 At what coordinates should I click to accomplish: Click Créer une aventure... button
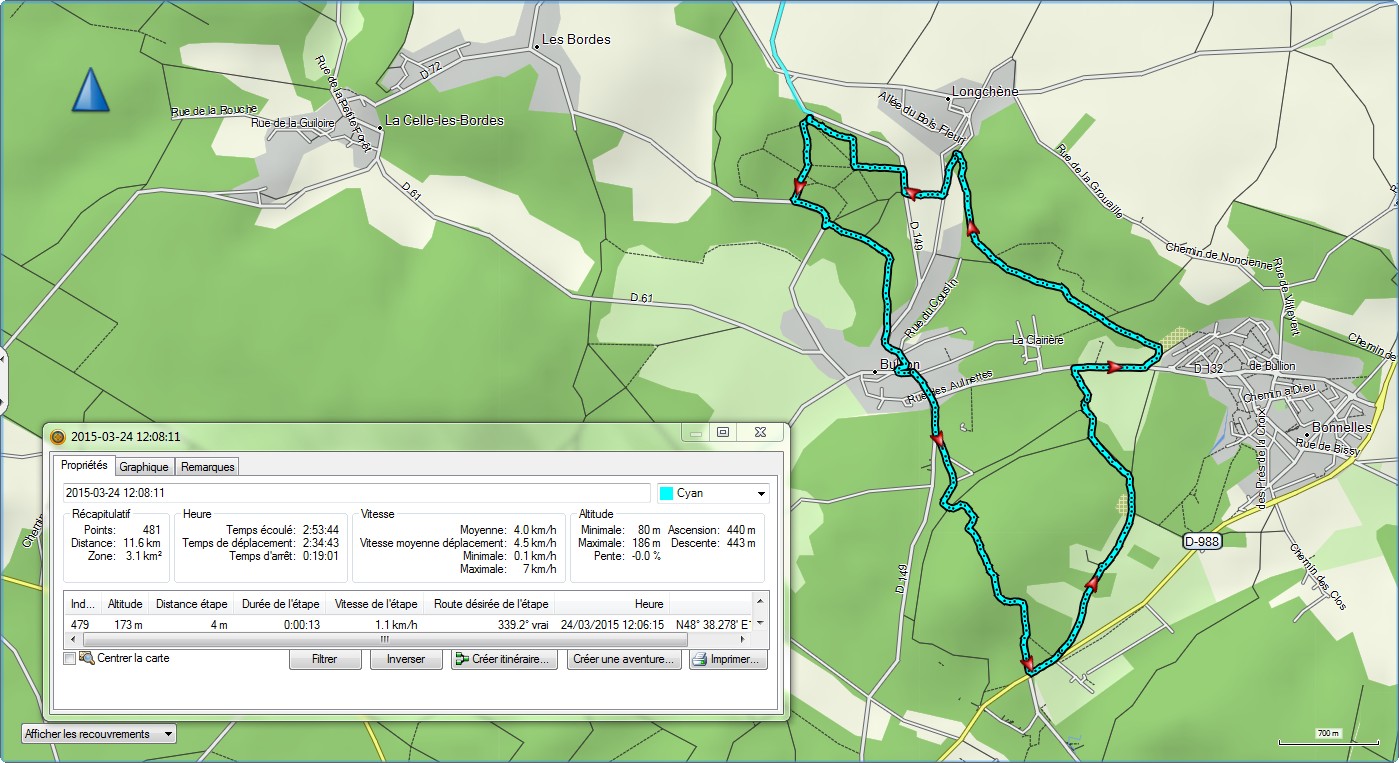625,660
